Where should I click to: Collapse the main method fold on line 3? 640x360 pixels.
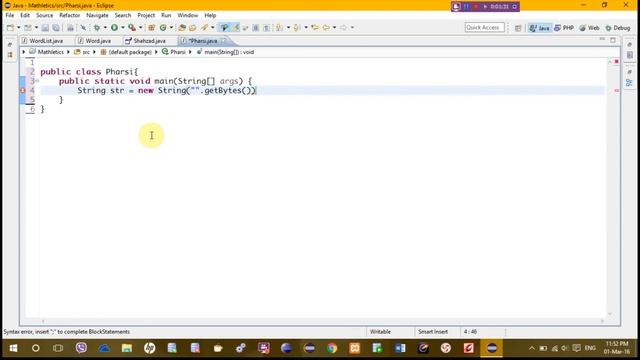pyautogui.click(x=37, y=81)
